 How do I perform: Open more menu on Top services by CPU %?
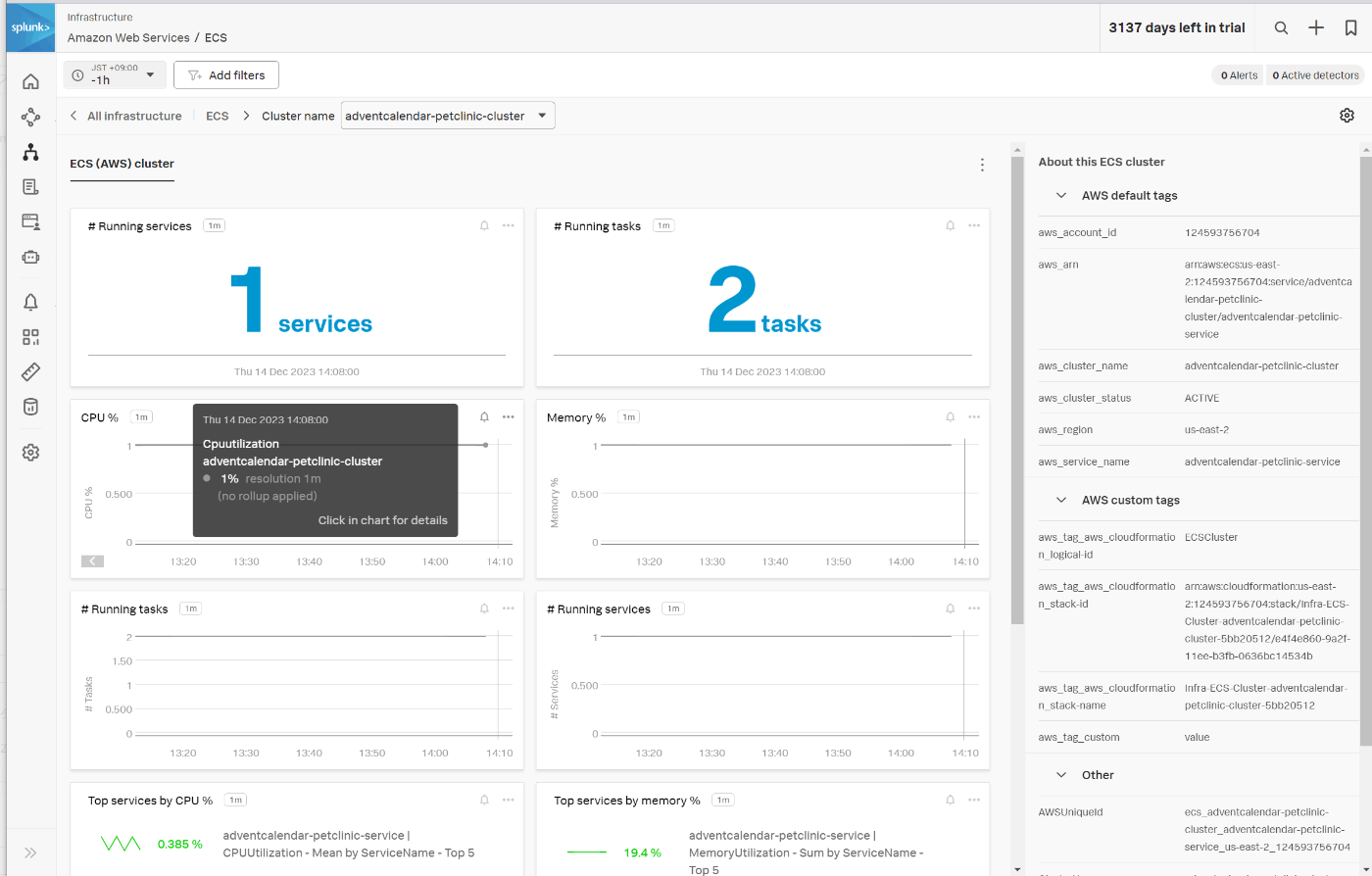[508, 800]
